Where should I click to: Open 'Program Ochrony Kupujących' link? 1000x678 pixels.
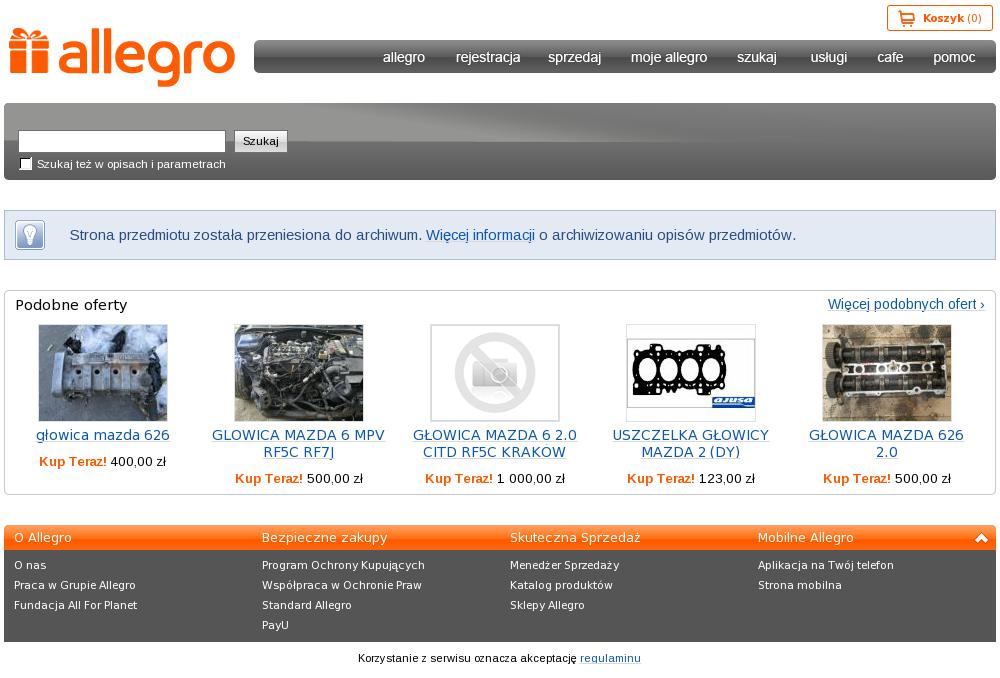tap(343, 565)
